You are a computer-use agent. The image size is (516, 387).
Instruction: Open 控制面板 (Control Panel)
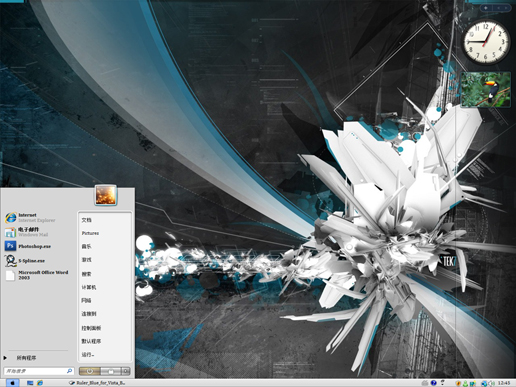pyautogui.click(x=91, y=328)
